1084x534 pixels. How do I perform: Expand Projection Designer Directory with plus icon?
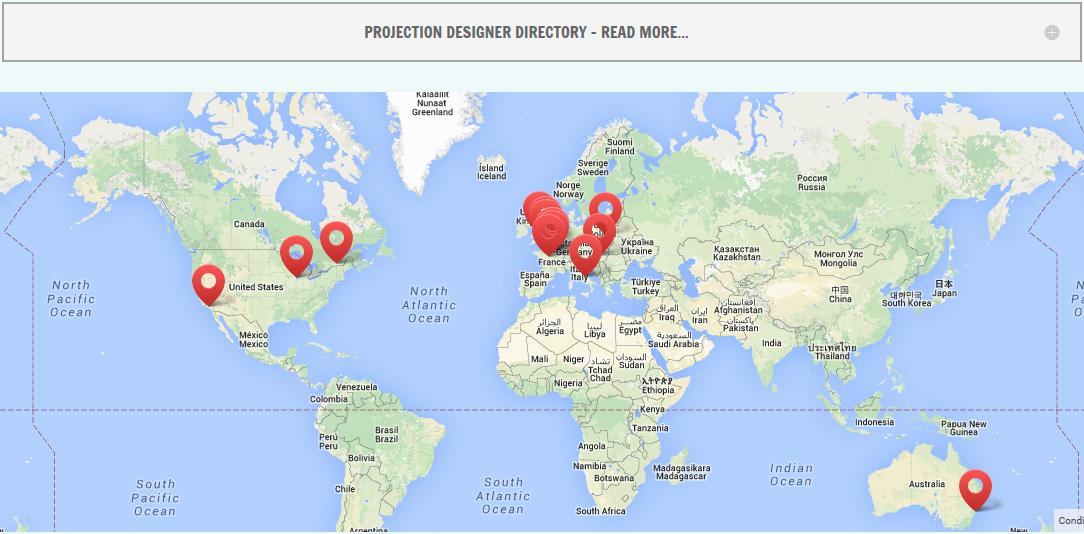[x=1052, y=33]
